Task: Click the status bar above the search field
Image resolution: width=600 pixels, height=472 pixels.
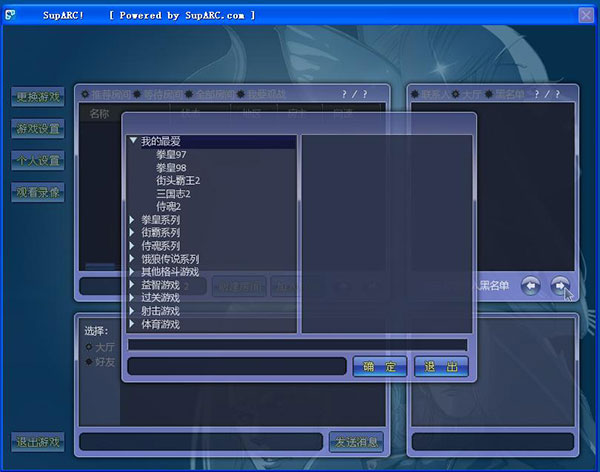Action: (x=297, y=345)
